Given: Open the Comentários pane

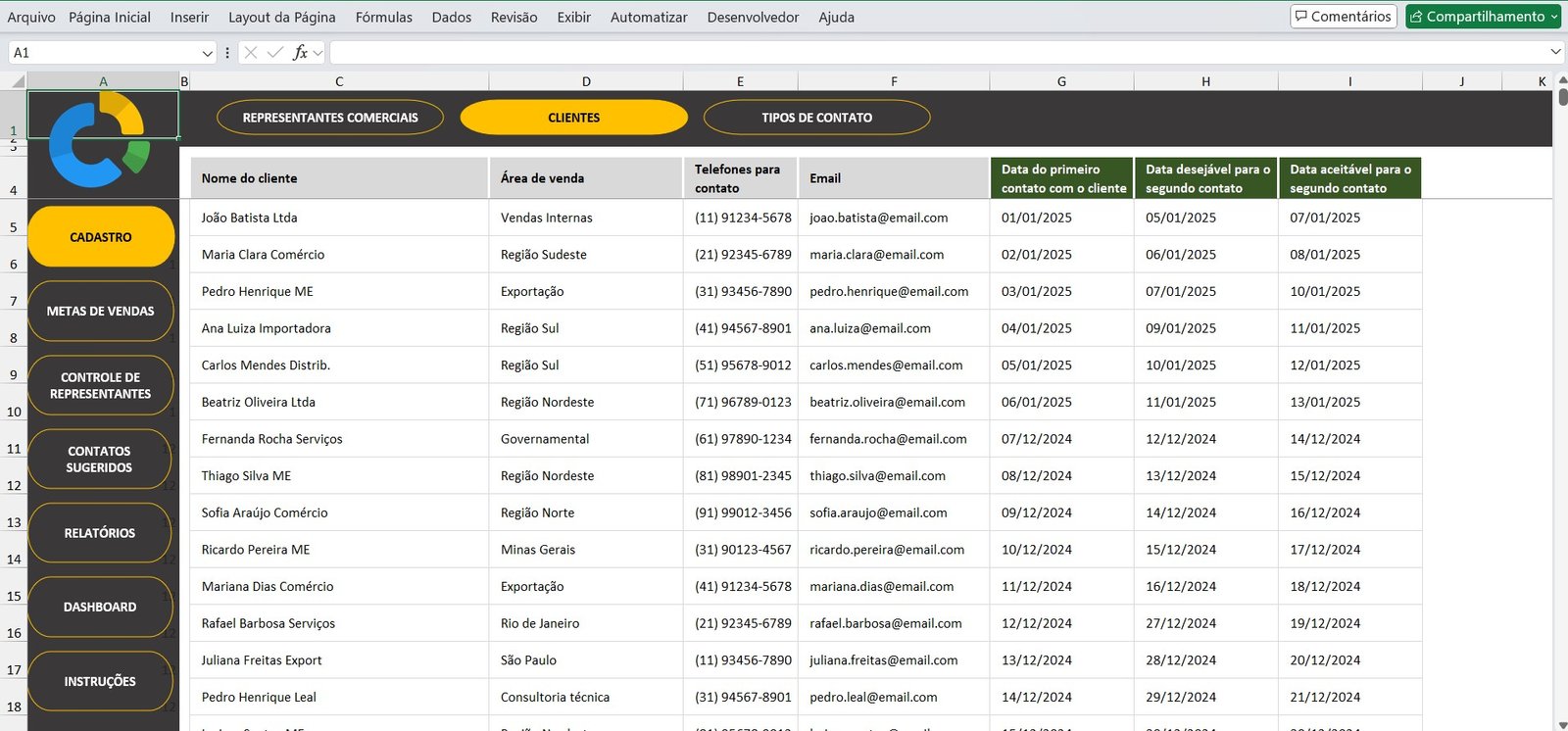Looking at the screenshot, I should pos(1343,17).
